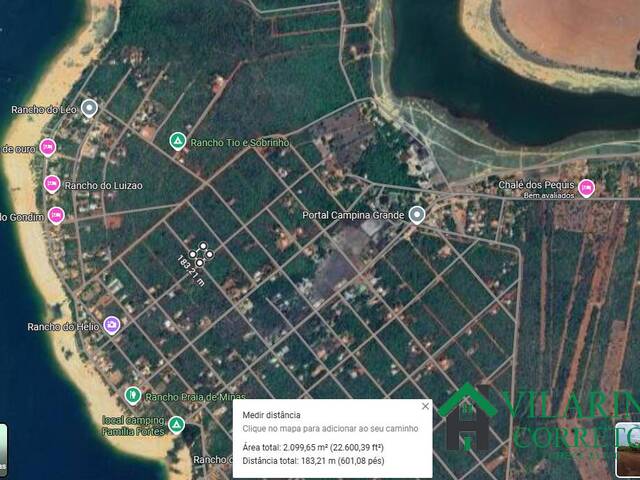Image resolution: width=640 pixels, height=480 pixels.
Task: Select the pink lodging pin beside 'de ouro'
Action: 48,147
